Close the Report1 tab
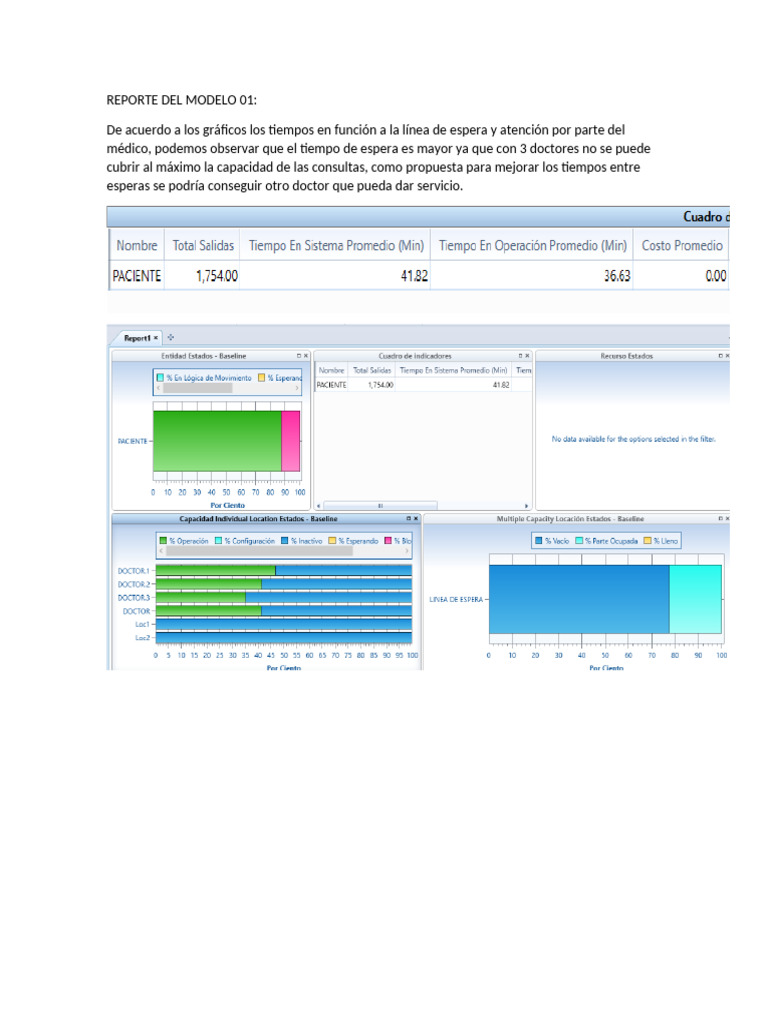The height and width of the screenshot is (1024, 768). coord(155,338)
